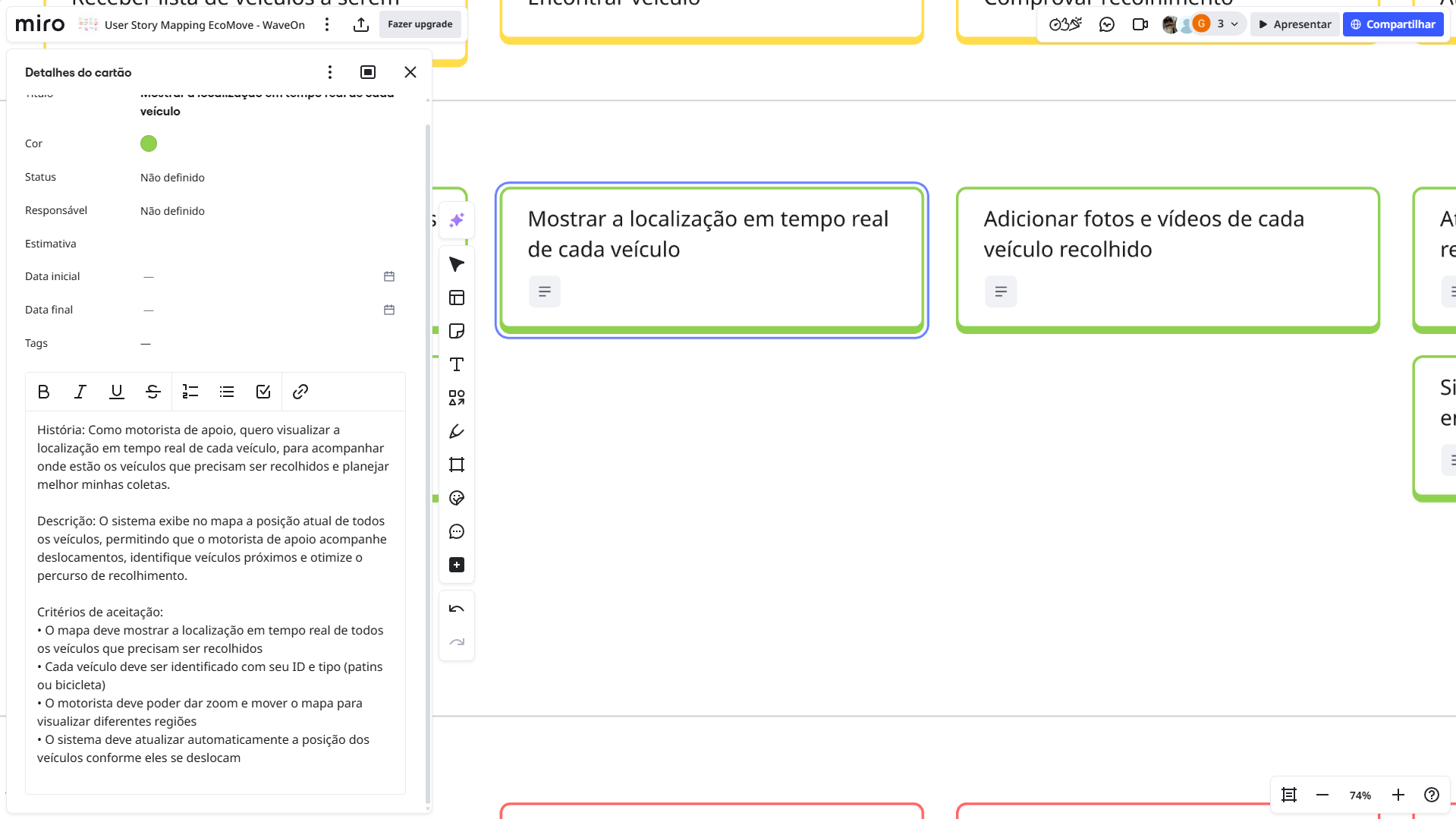This screenshot has height=819, width=1456.
Task: Open shapes and lines tool
Action: tap(456, 398)
